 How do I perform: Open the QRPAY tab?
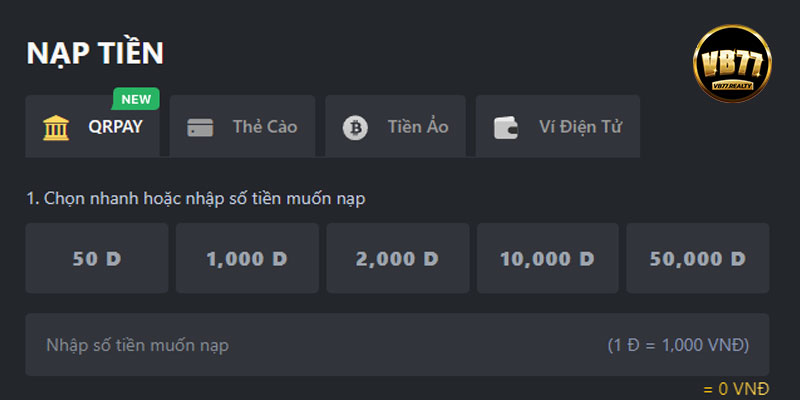[92, 126]
